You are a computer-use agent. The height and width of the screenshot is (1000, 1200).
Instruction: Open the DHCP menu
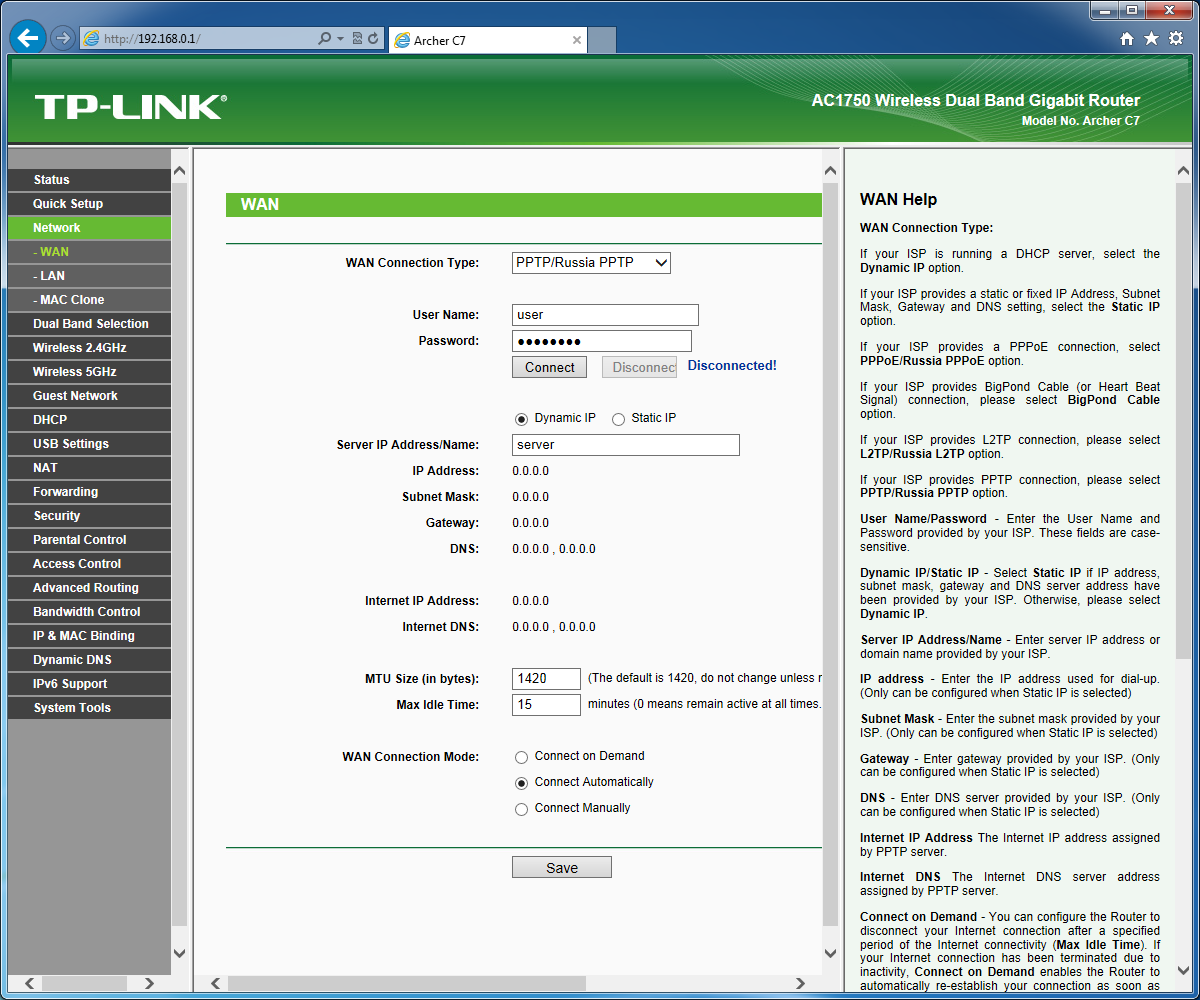click(89, 420)
